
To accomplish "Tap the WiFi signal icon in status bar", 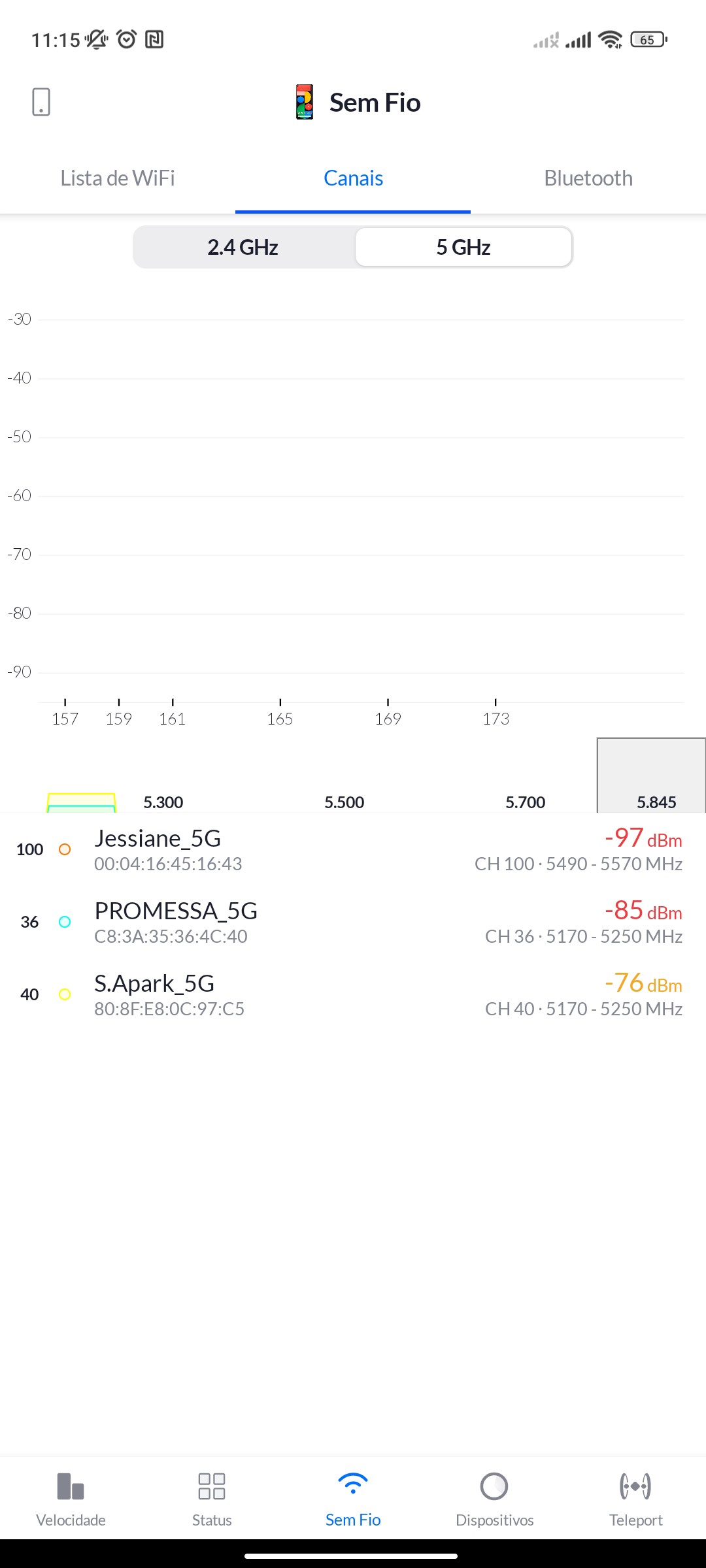I will pos(611,40).
